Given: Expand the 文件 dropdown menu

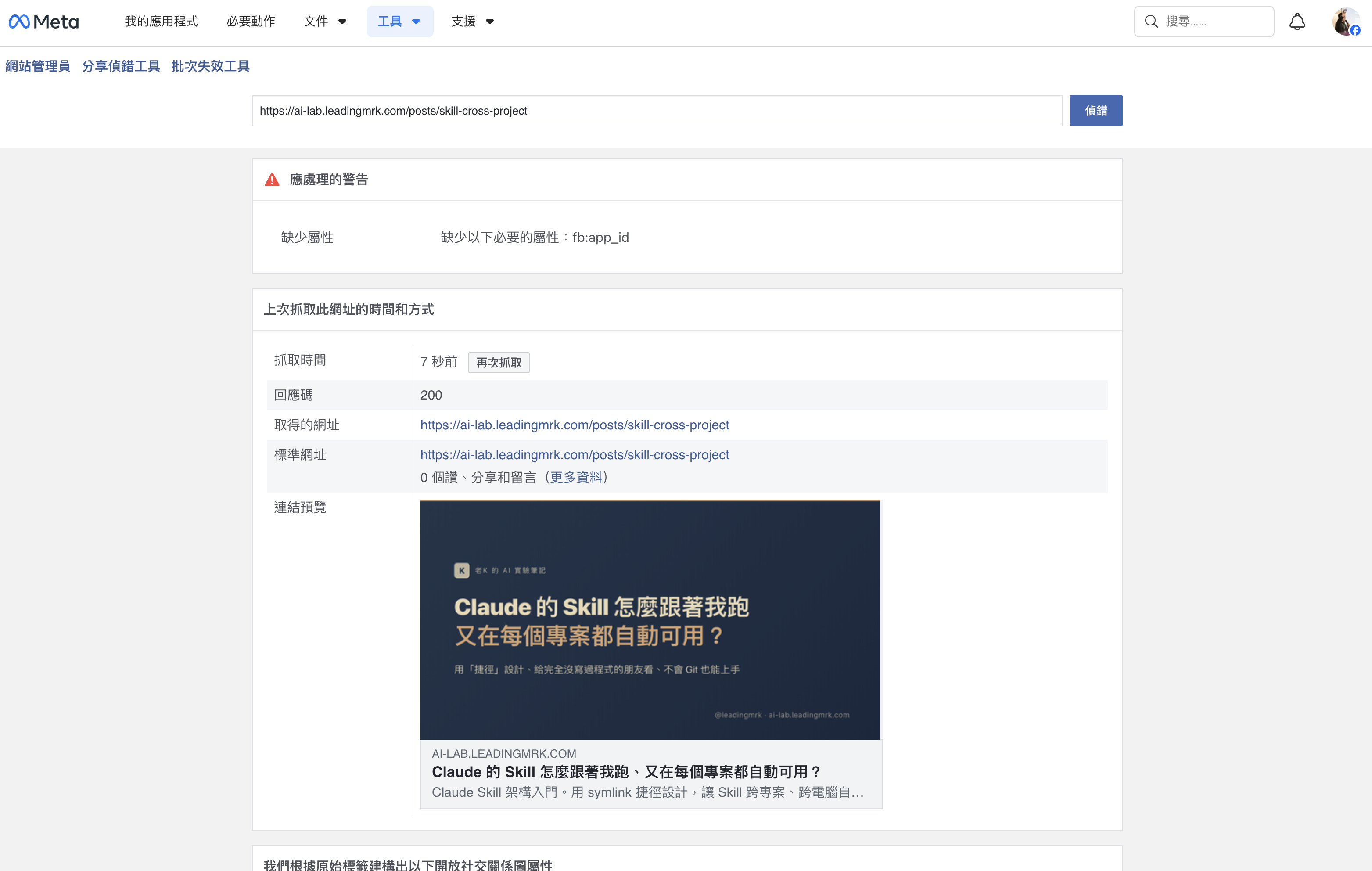Looking at the screenshot, I should (x=325, y=22).
